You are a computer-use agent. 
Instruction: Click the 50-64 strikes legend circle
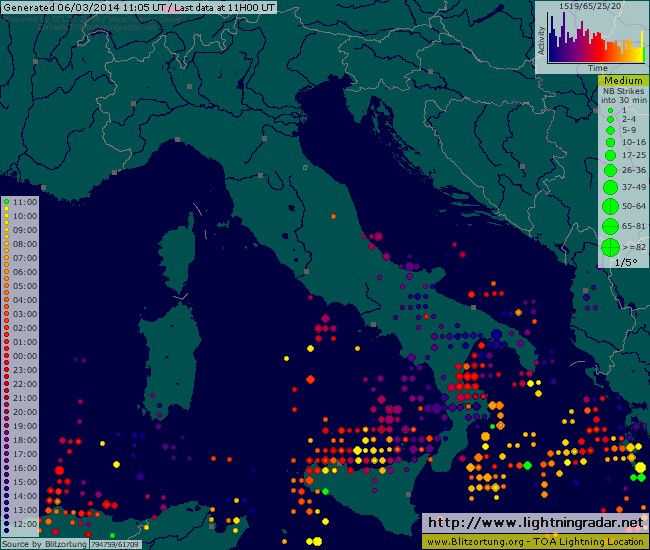[x=610, y=206]
